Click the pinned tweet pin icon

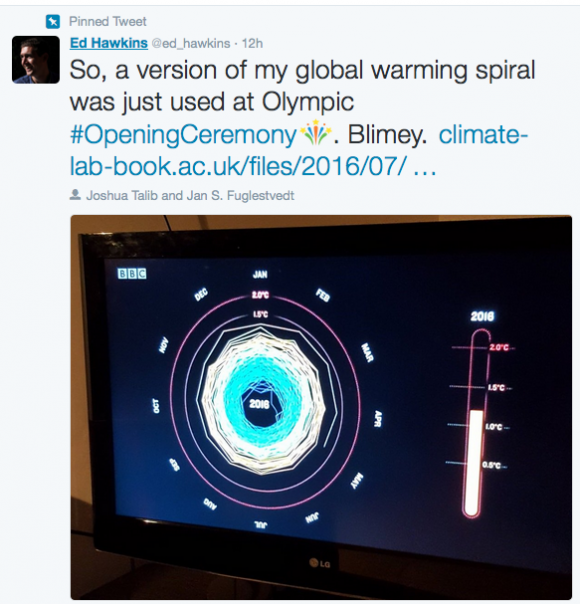point(53,22)
